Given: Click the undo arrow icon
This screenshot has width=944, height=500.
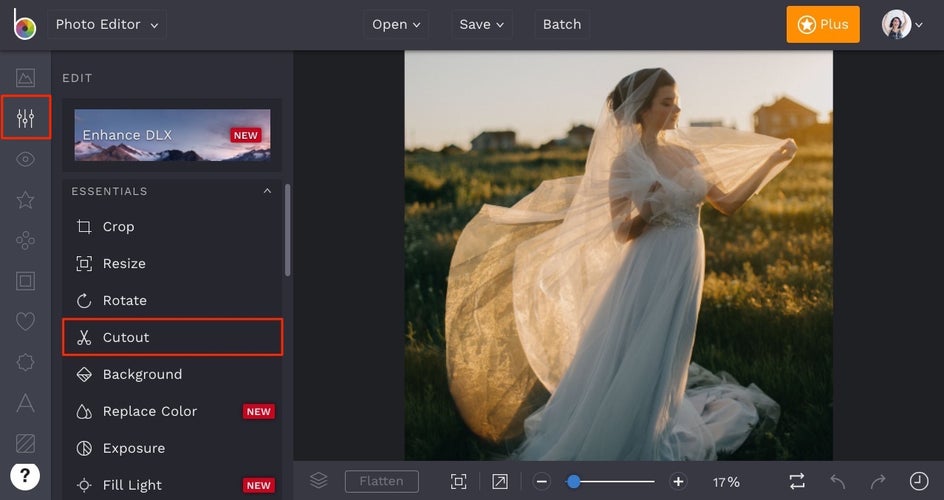Looking at the screenshot, I should (x=838, y=481).
